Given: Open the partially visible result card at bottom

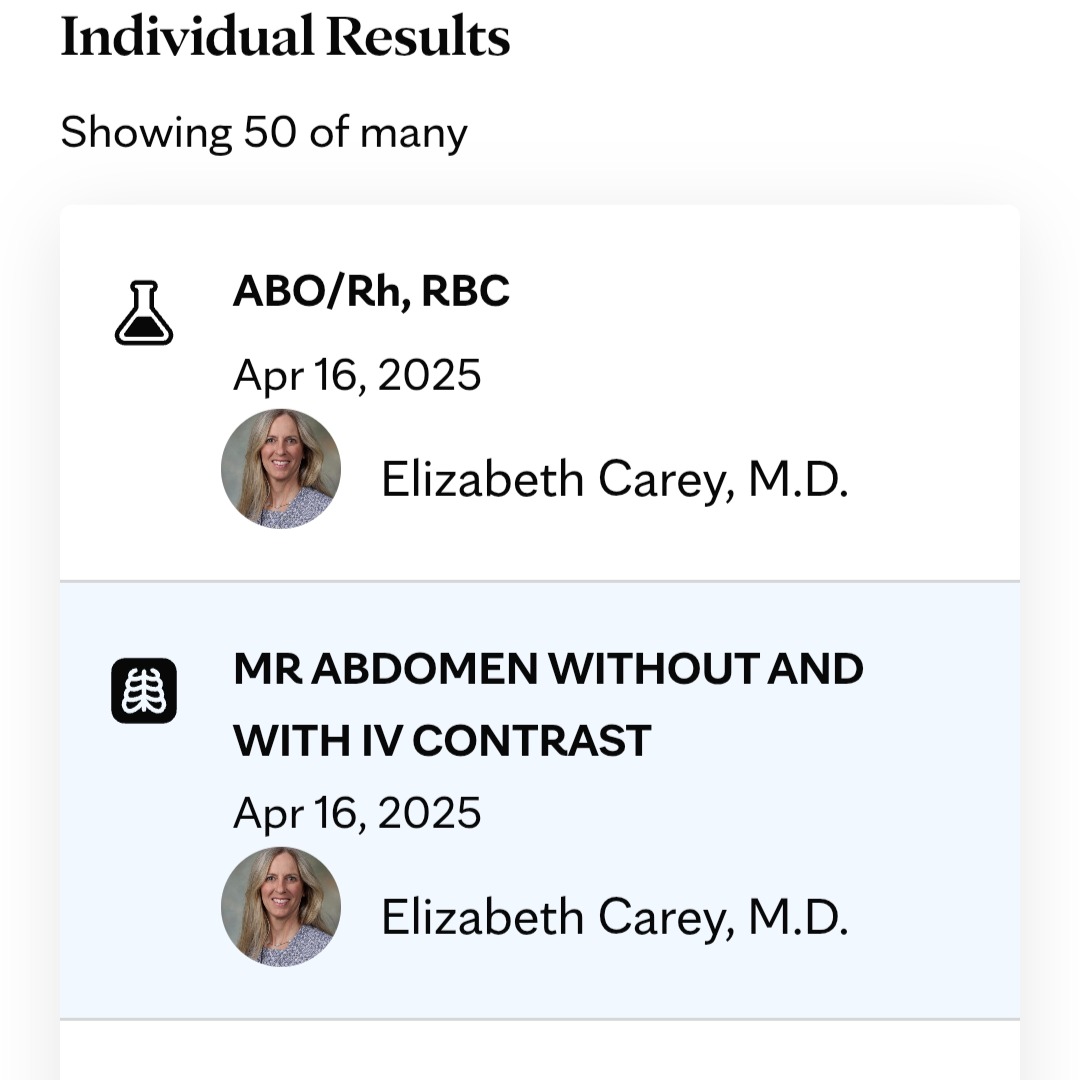Looking at the screenshot, I should pos(540,1050).
